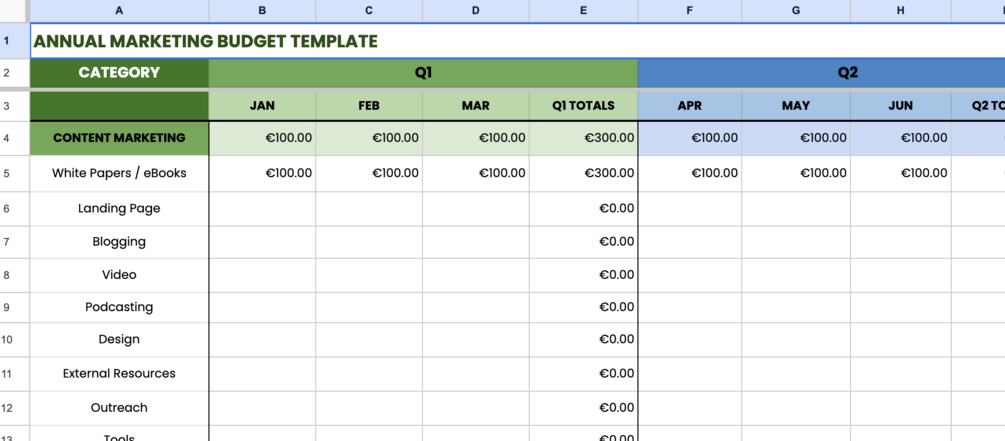
Task: Click the Q1 TOTALS column heading cell
Action: coord(583,106)
